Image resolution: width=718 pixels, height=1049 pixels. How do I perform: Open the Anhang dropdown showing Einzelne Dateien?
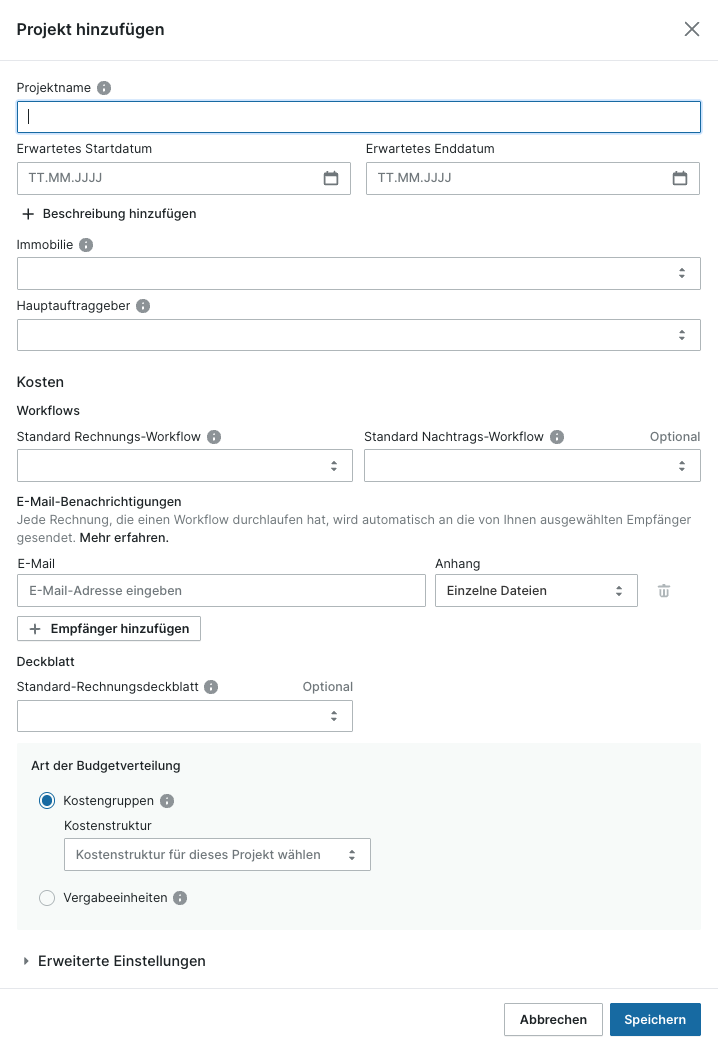tap(536, 591)
